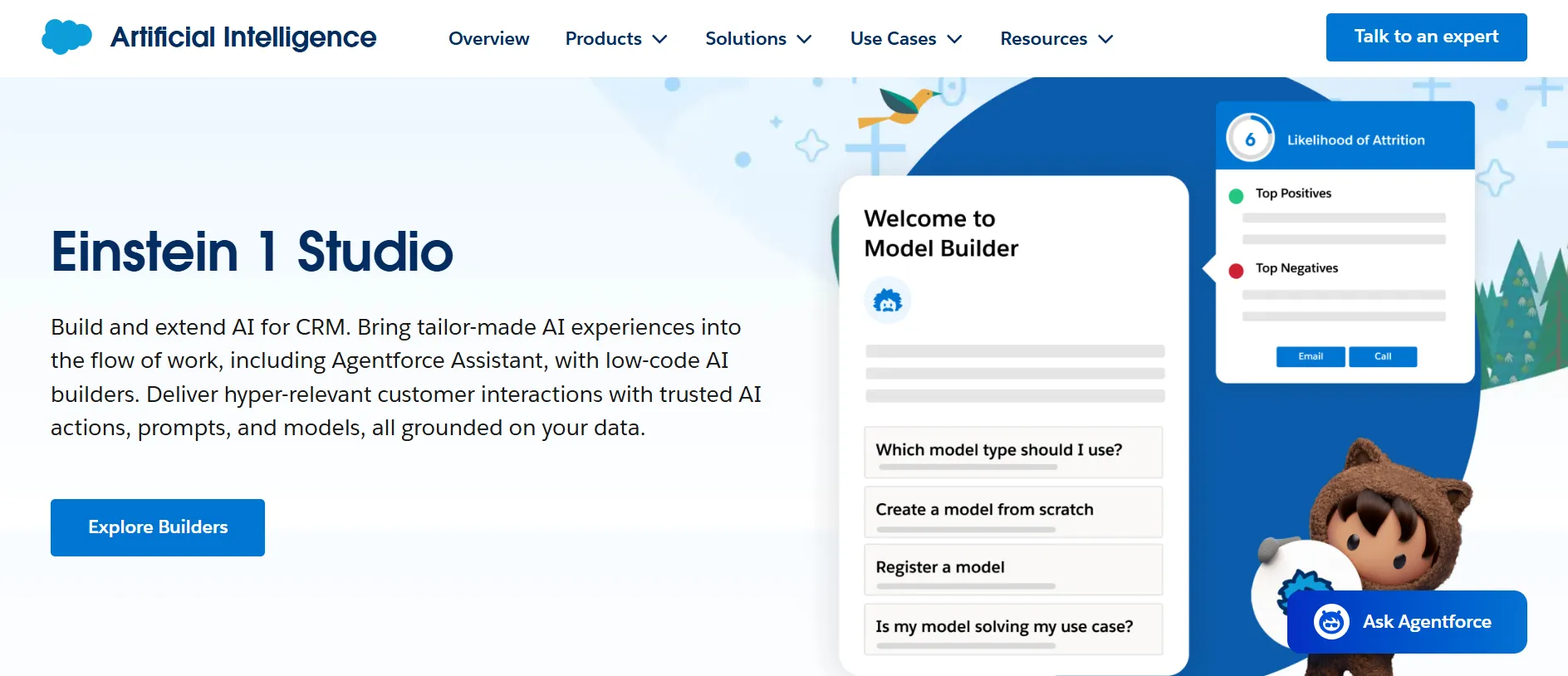
Task: Click the Likelihood of Attrition header text
Action: pos(1355,140)
